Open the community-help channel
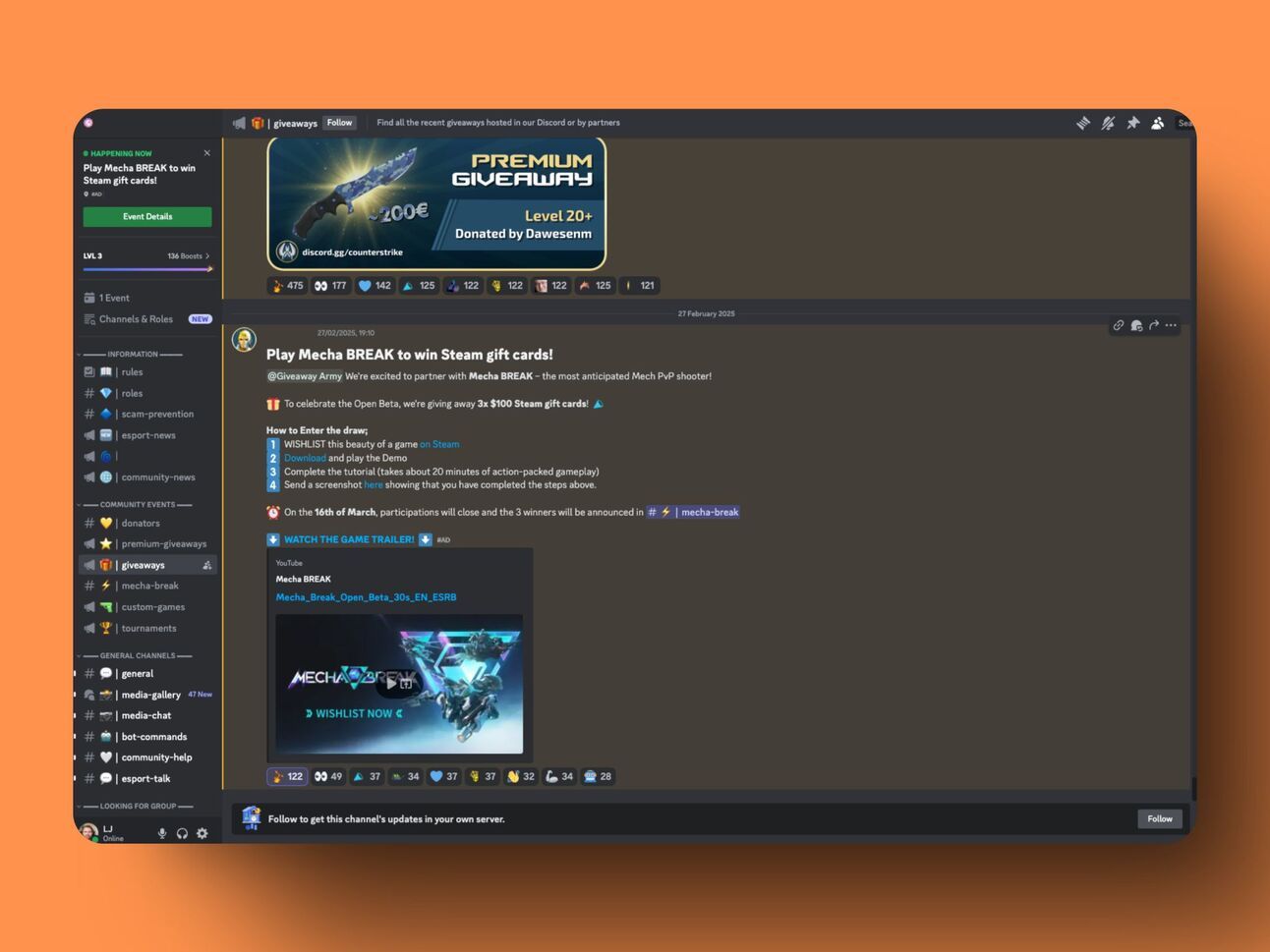Image resolution: width=1270 pixels, height=952 pixels. pos(147,757)
